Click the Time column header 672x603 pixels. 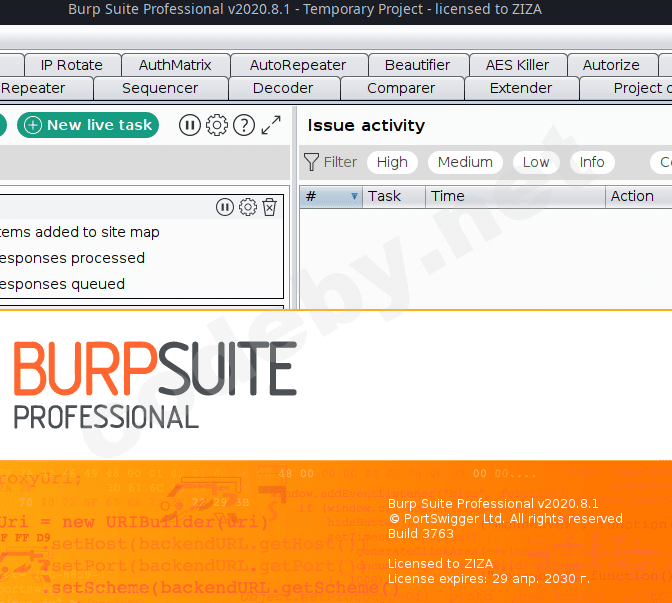(515, 197)
